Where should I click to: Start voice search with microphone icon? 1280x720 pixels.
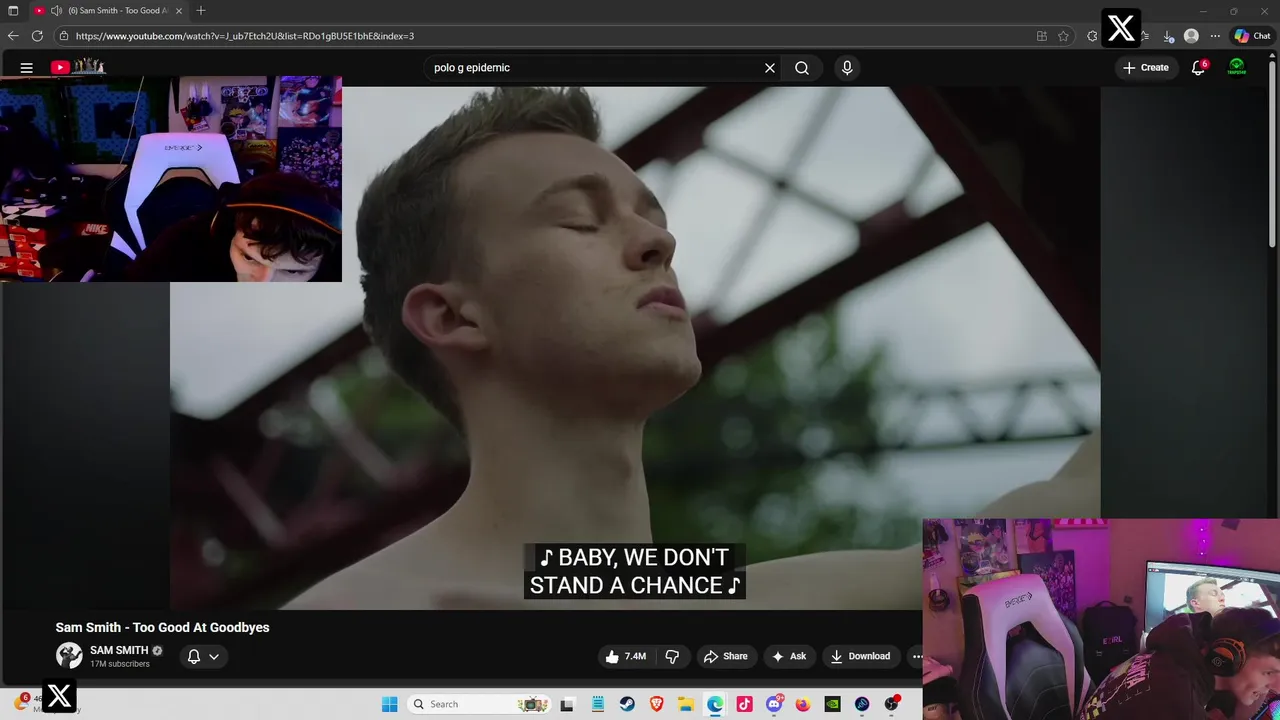coord(847,68)
